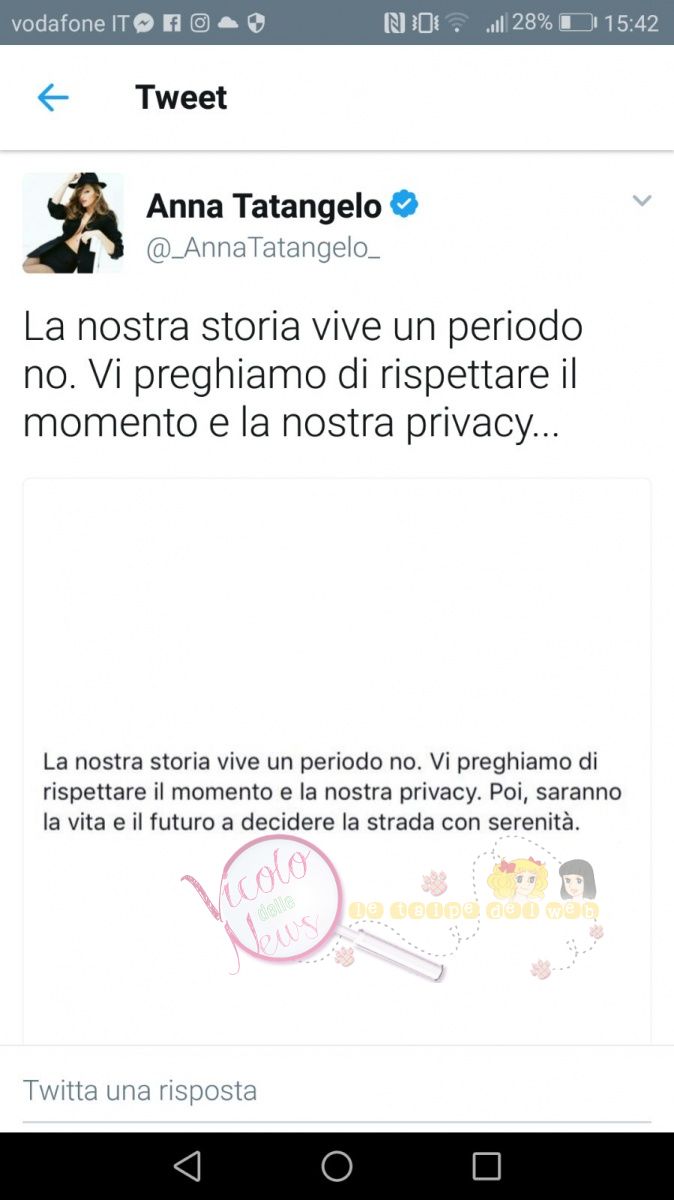Tap the Wi-Fi status icon
The height and width of the screenshot is (1200, 674).
457,22
